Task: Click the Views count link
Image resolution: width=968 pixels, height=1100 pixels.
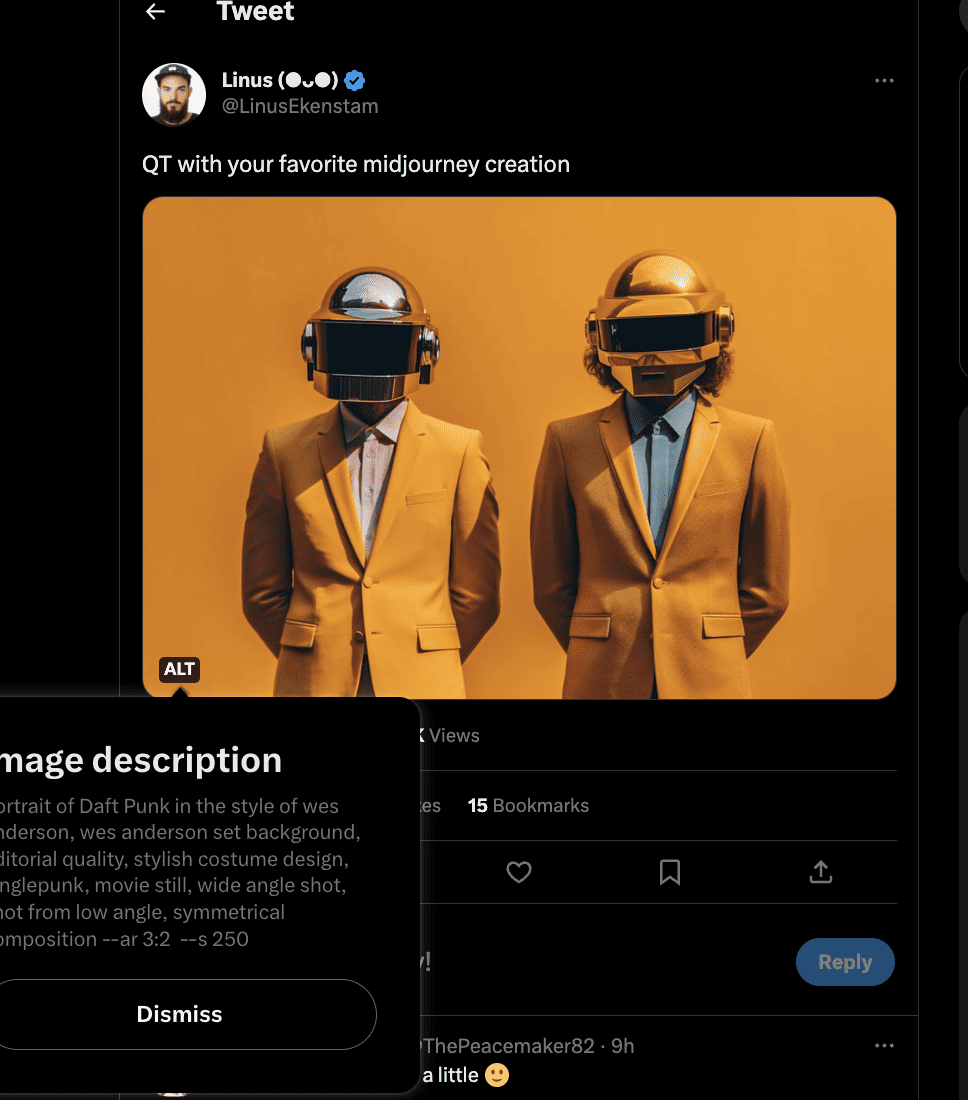Action: pos(450,735)
